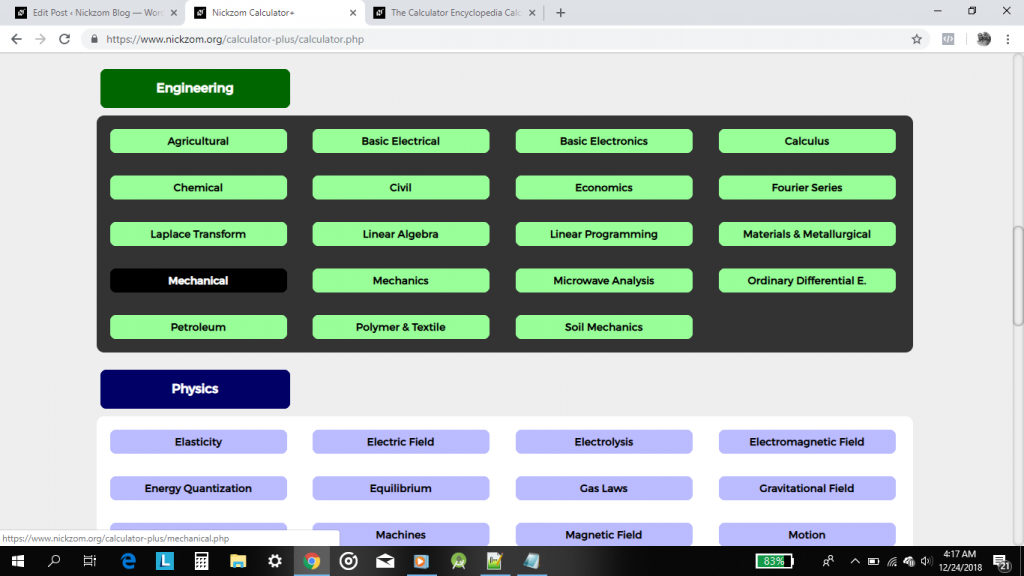Show hidden system tray icons

pyautogui.click(x=855, y=561)
